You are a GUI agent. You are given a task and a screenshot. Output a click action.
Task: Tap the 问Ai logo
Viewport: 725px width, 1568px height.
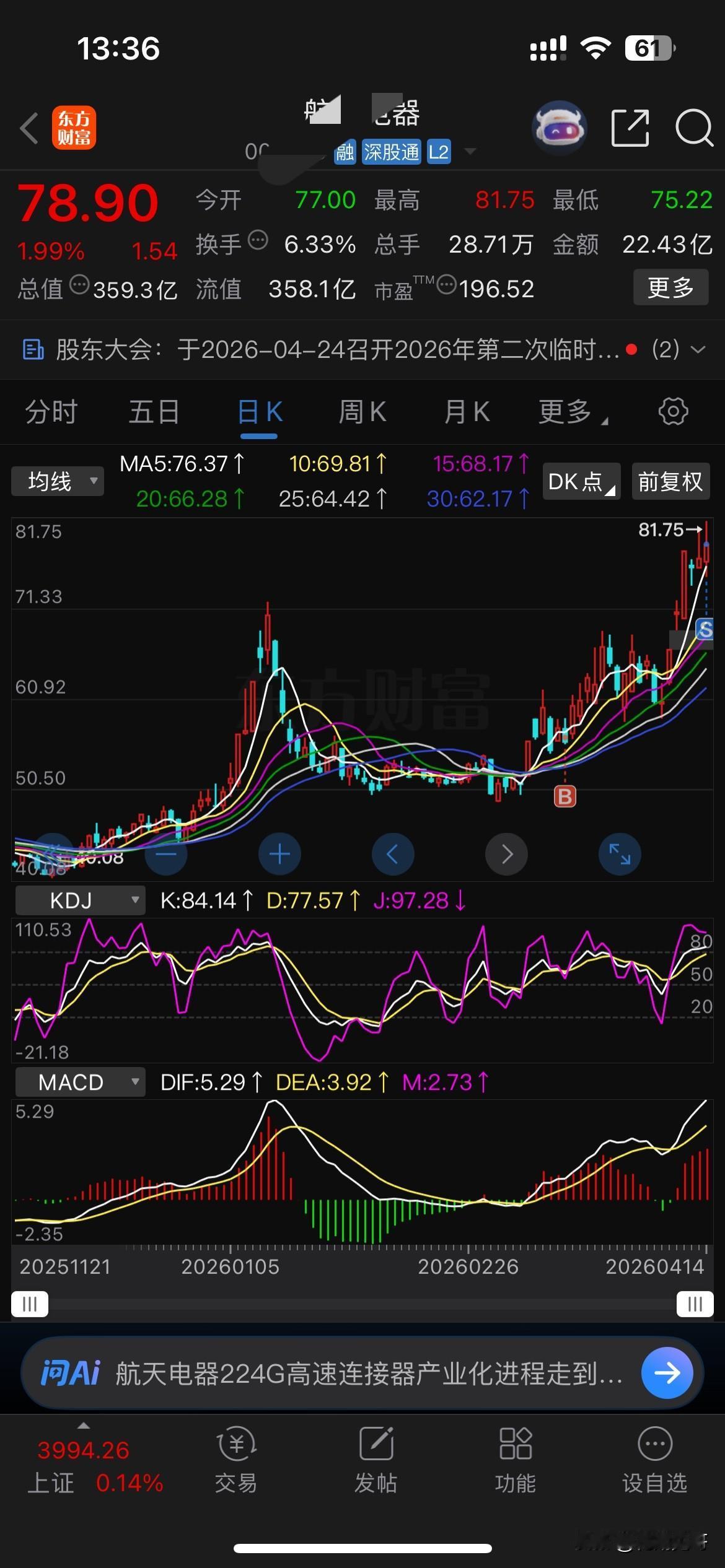71,1374
